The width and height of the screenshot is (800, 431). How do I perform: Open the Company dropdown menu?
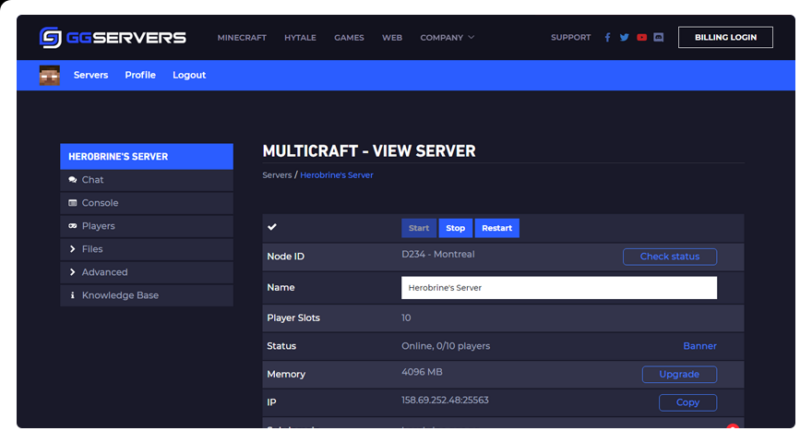tap(447, 38)
